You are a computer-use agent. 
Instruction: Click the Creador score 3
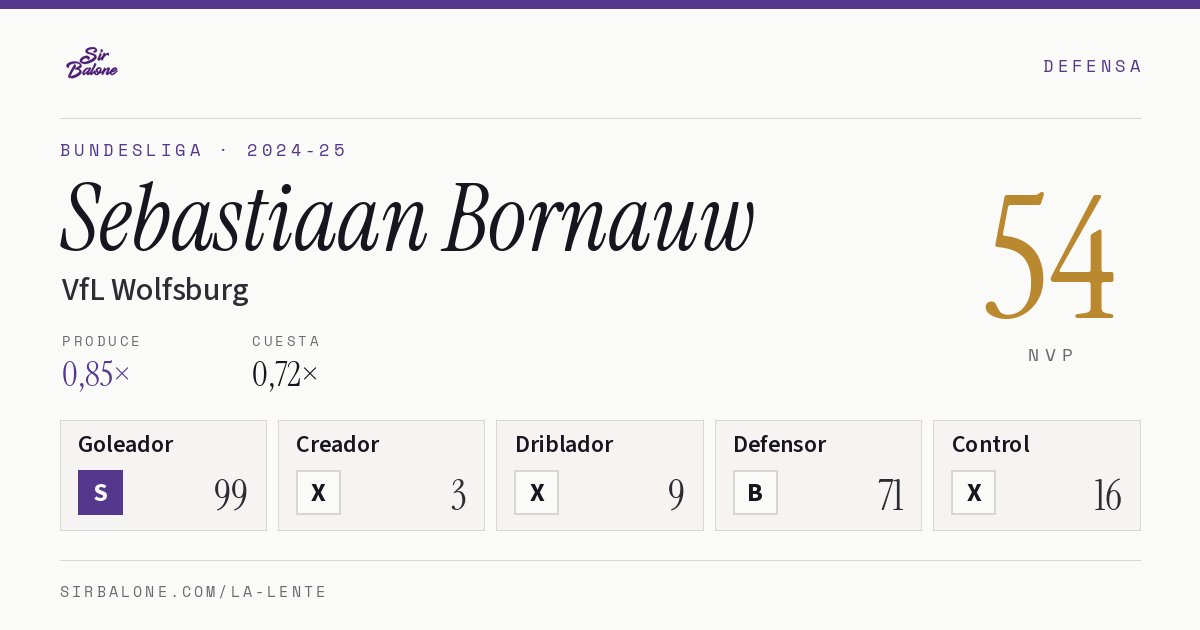(458, 495)
